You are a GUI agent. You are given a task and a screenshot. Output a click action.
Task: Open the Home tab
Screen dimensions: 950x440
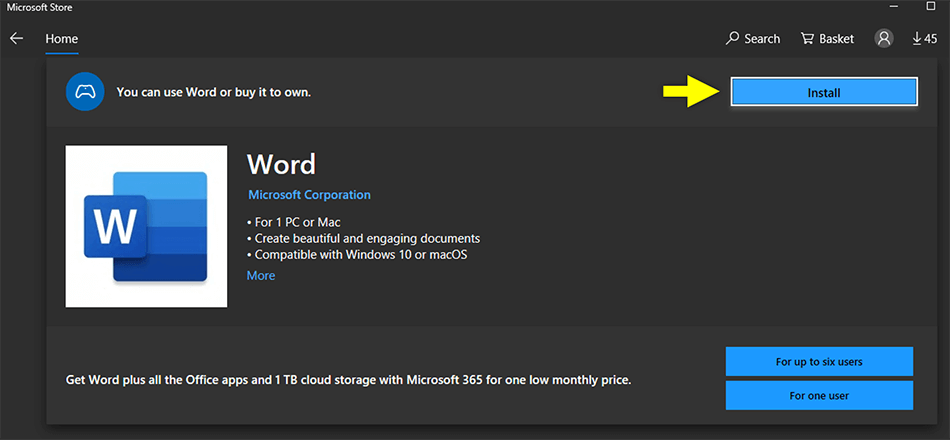61,39
